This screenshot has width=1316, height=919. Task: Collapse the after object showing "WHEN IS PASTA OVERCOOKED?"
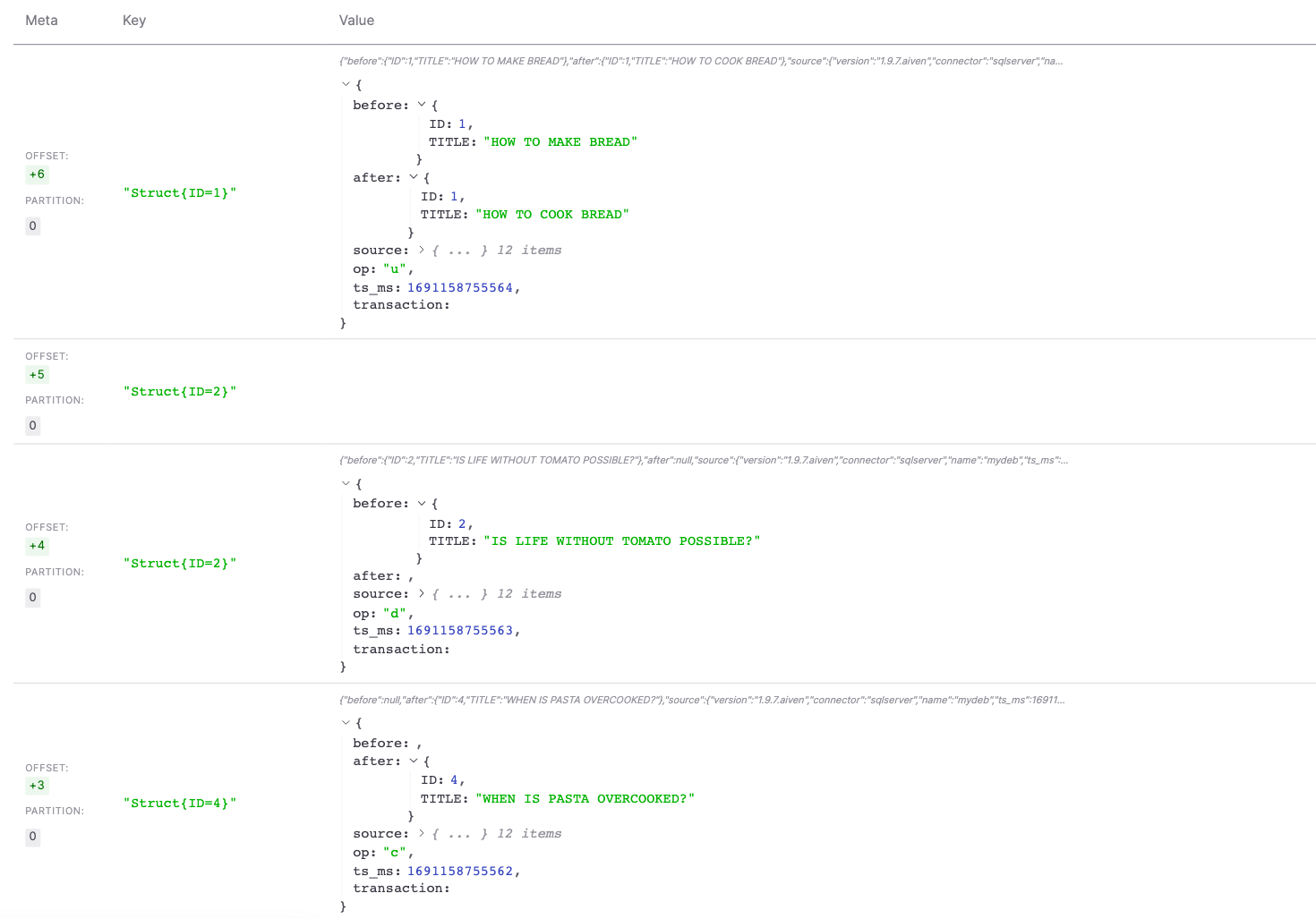pyautogui.click(x=413, y=761)
